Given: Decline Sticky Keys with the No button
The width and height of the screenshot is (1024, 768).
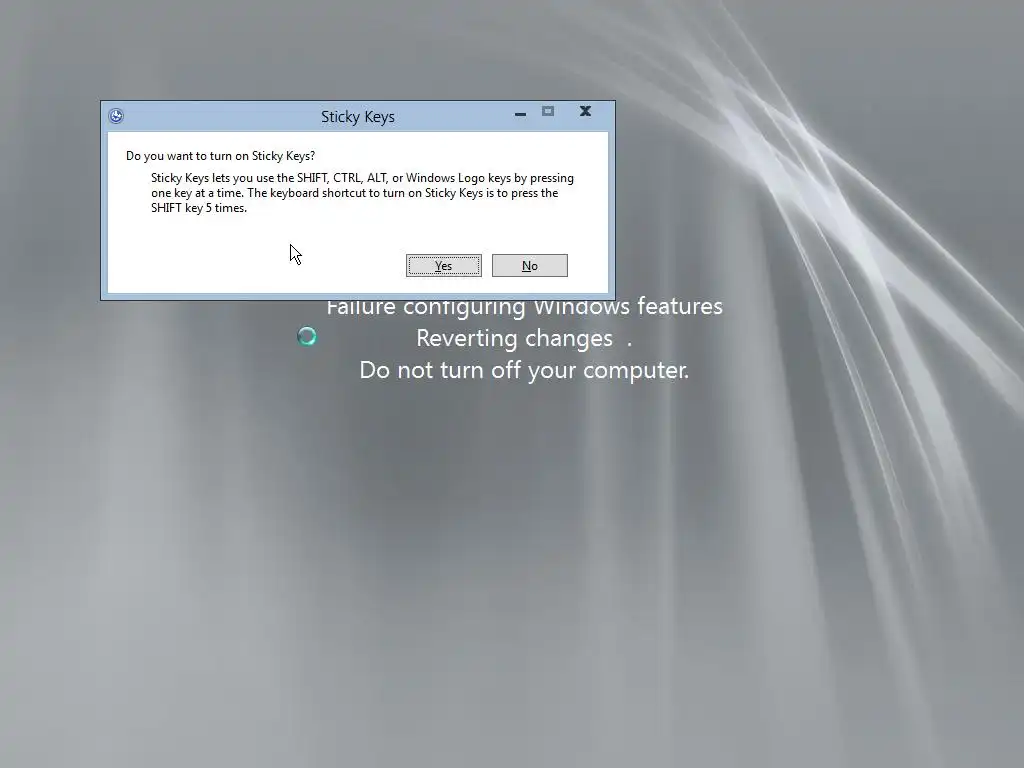Looking at the screenshot, I should pyautogui.click(x=530, y=266).
